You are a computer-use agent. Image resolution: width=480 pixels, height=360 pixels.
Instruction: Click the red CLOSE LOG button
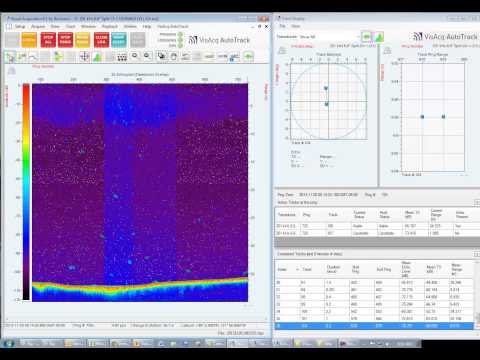click(101, 40)
